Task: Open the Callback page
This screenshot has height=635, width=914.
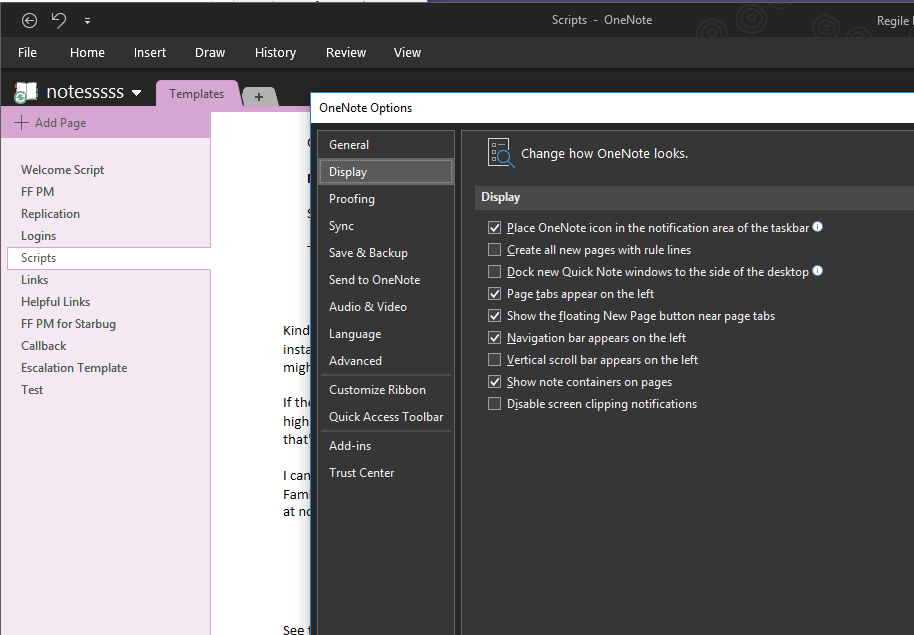Action: tap(109, 346)
